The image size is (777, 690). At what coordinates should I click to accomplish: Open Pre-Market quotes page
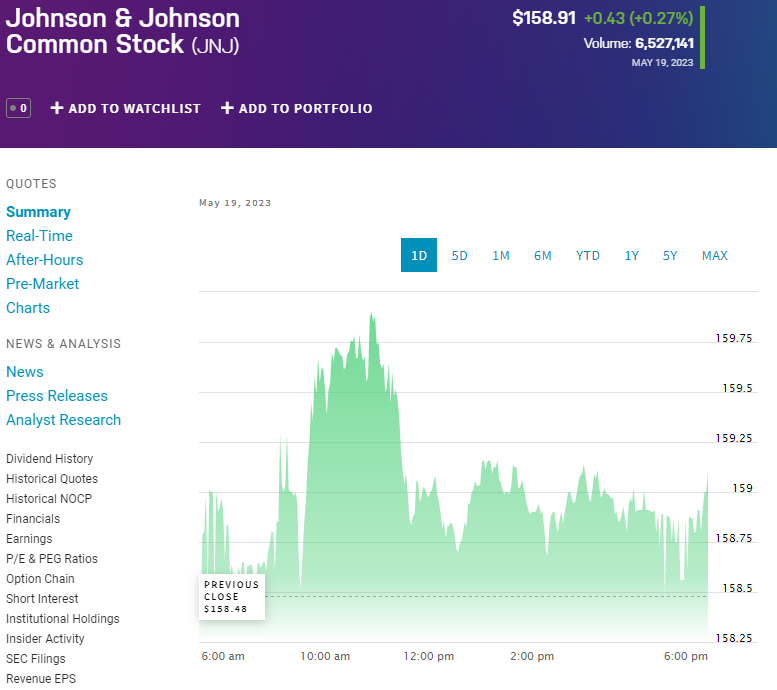pyautogui.click(x=42, y=284)
